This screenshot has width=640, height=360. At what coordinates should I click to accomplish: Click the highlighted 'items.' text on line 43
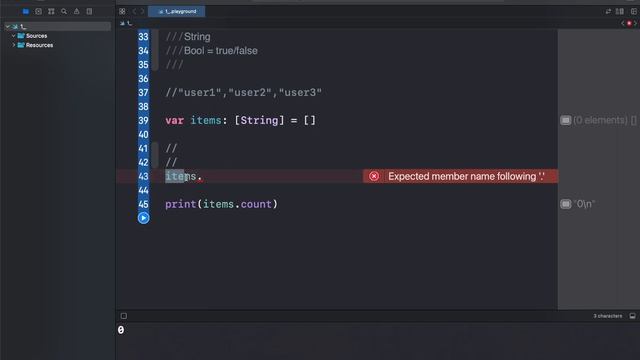[x=183, y=176]
